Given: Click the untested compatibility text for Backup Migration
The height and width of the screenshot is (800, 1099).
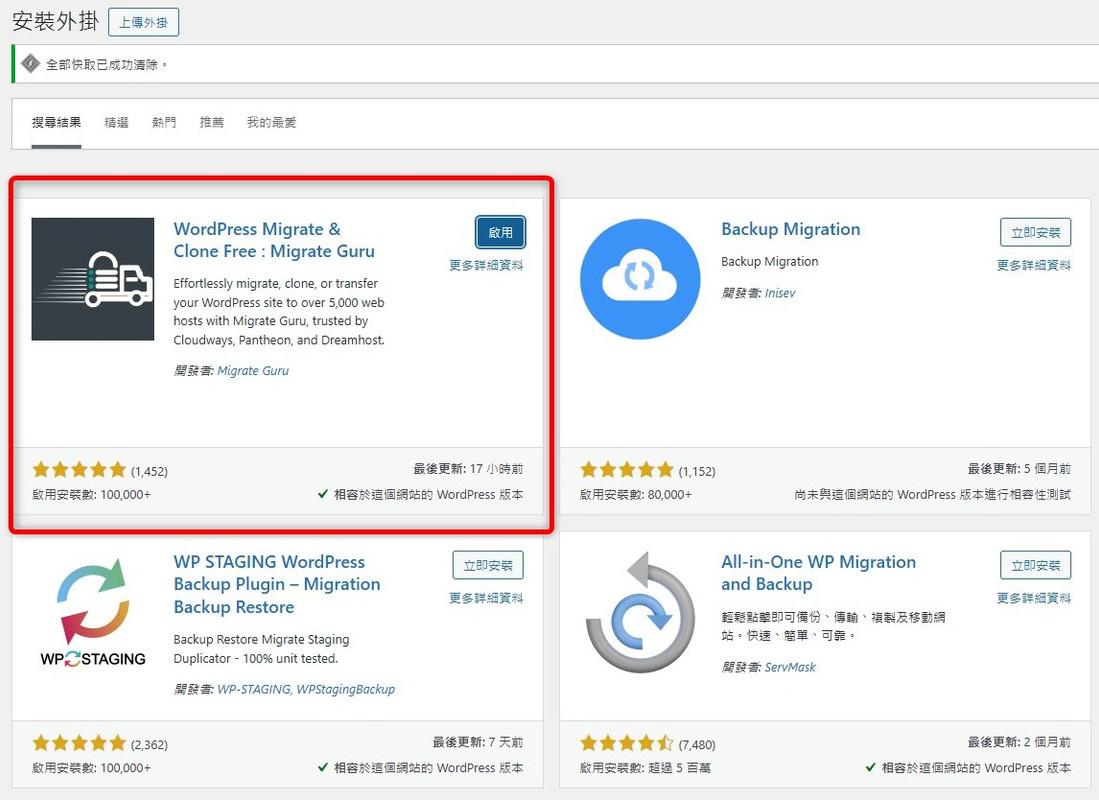Looking at the screenshot, I should [932, 494].
